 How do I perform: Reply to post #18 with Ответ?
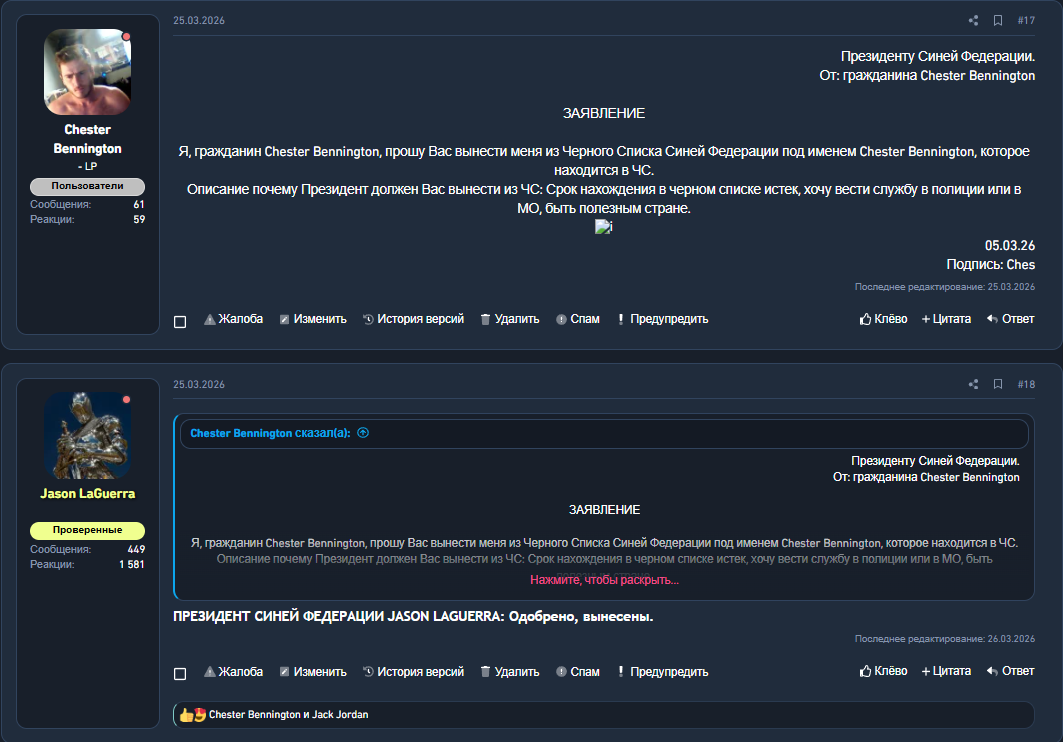click(1011, 671)
